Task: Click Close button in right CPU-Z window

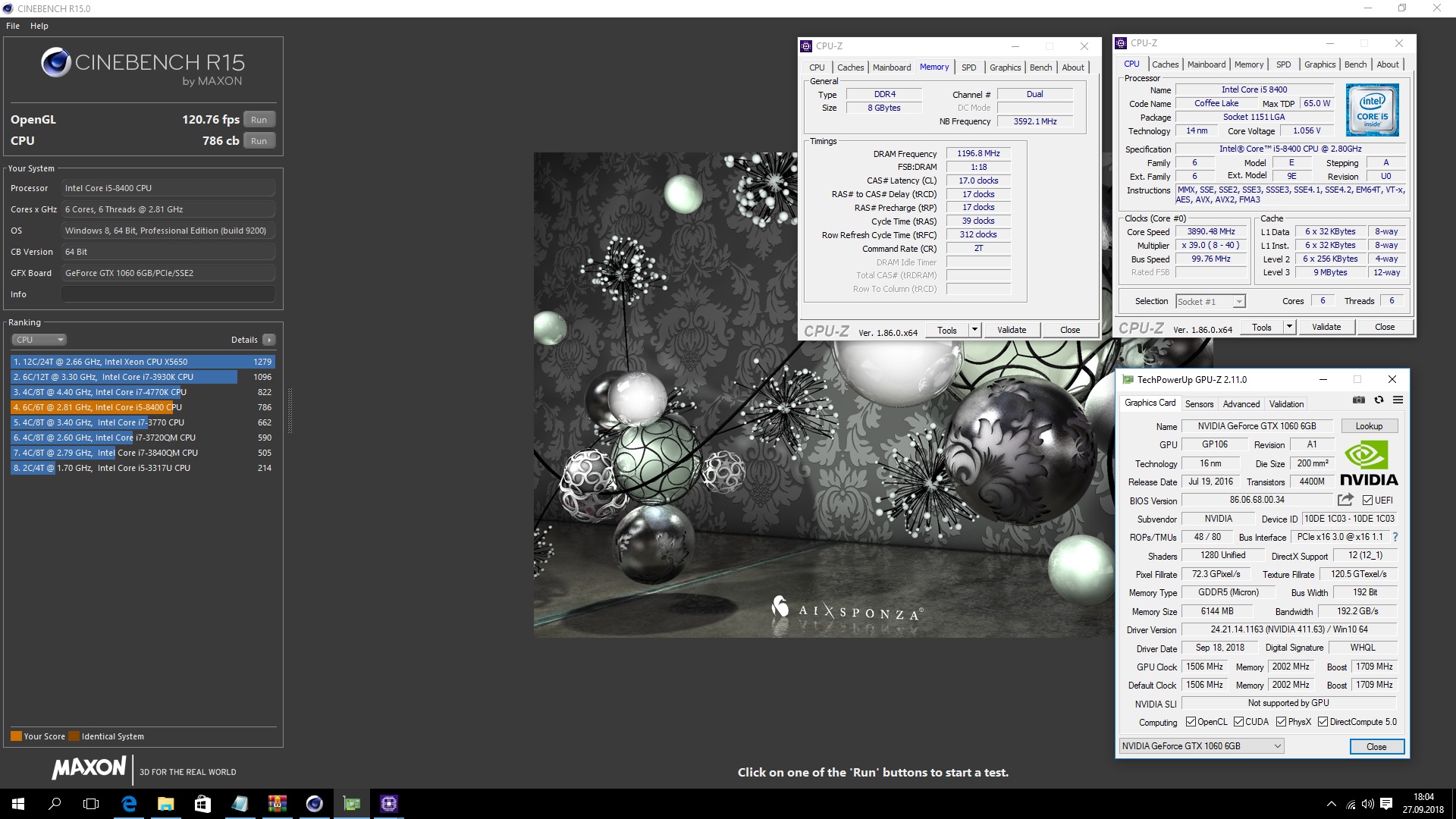Action: pyautogui.click(x=1385, y=327)
